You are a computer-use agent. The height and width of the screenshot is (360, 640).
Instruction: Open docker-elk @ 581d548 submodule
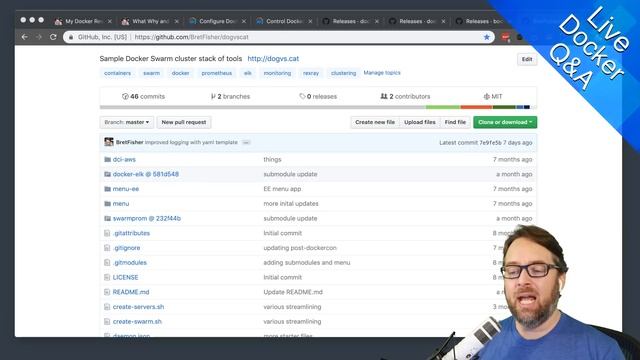coord(146,174)
